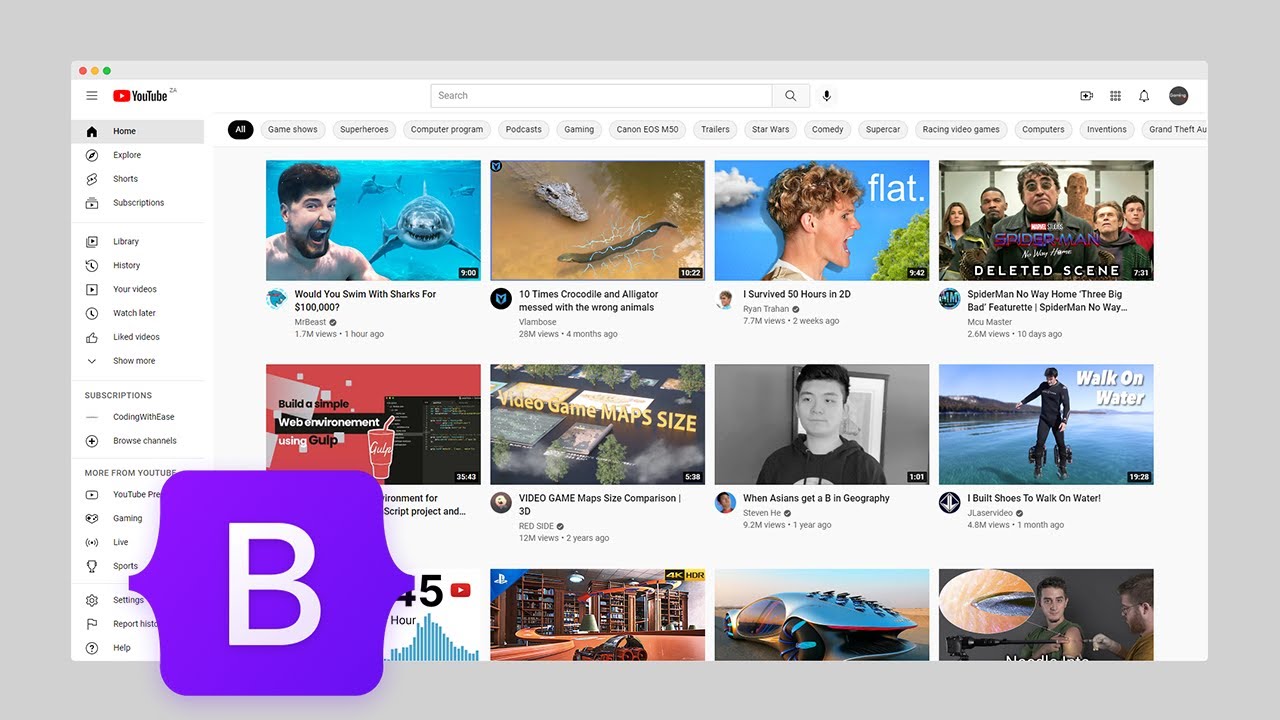
Task: Click the magnifier search button
Action: [x=791, y=96]
